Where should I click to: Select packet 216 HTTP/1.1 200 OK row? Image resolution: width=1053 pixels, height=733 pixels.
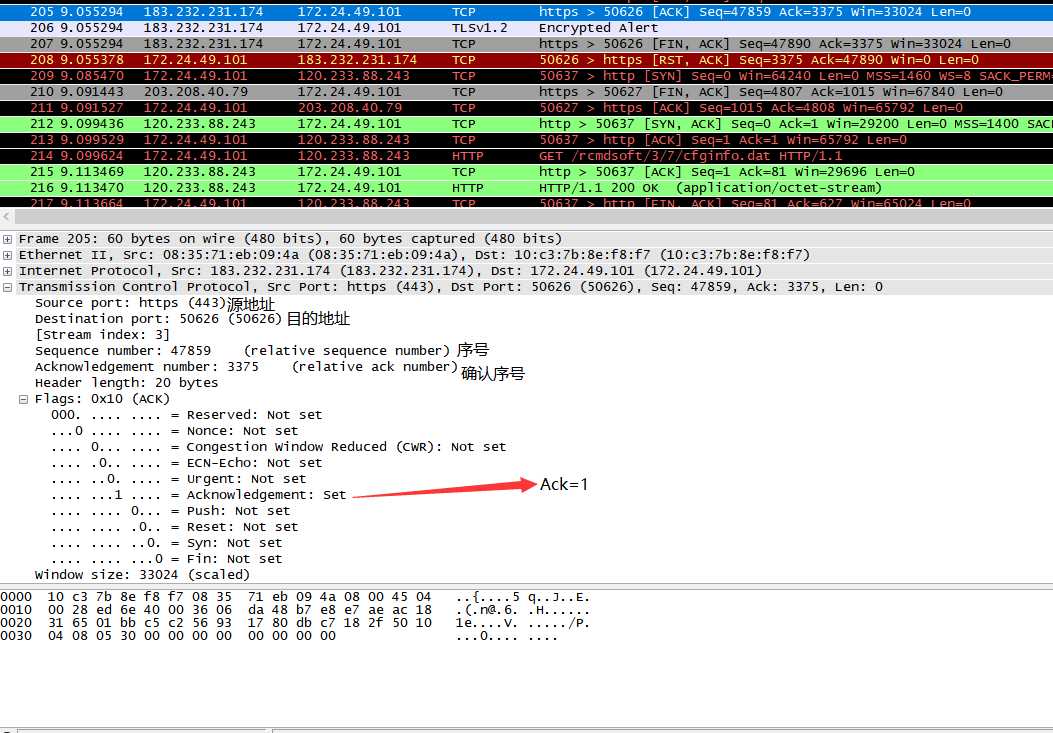click(526, 188)
